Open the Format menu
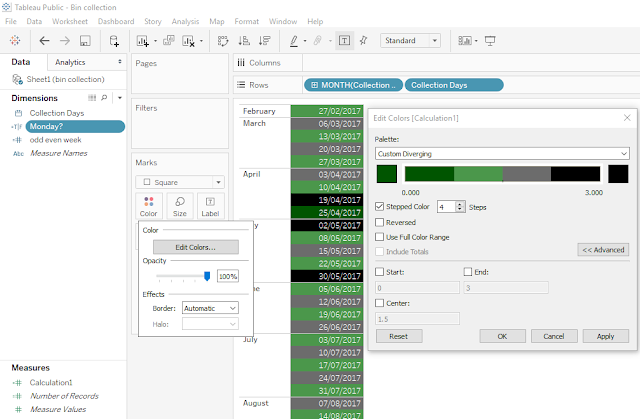The image size is (640, 419). (x=247, y=21)
